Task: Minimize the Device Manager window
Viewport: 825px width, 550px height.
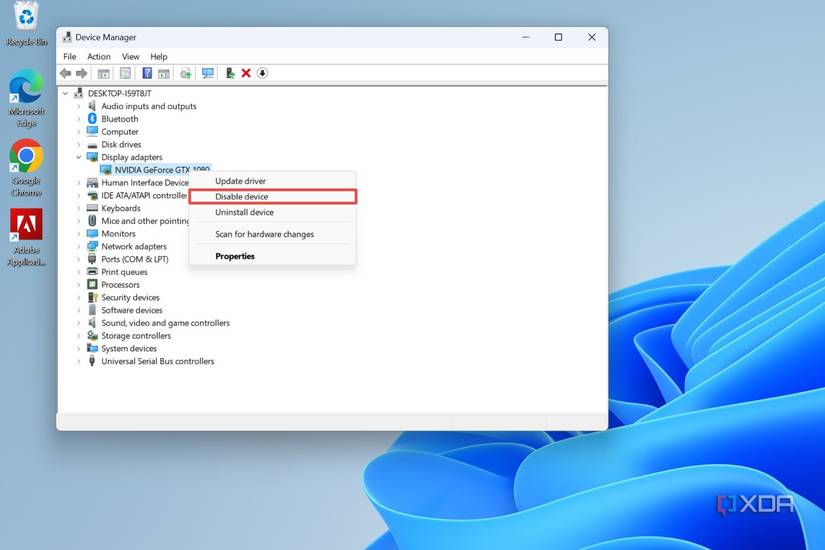Action: pos(526,37)
